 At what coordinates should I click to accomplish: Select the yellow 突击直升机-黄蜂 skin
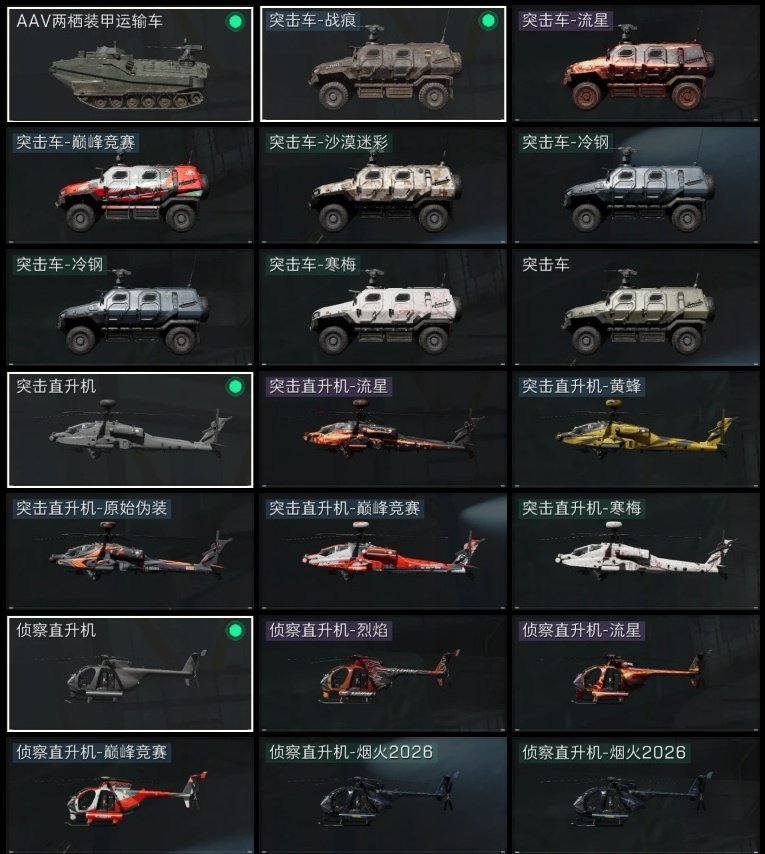pyautogui.click(x=636, y=430)
